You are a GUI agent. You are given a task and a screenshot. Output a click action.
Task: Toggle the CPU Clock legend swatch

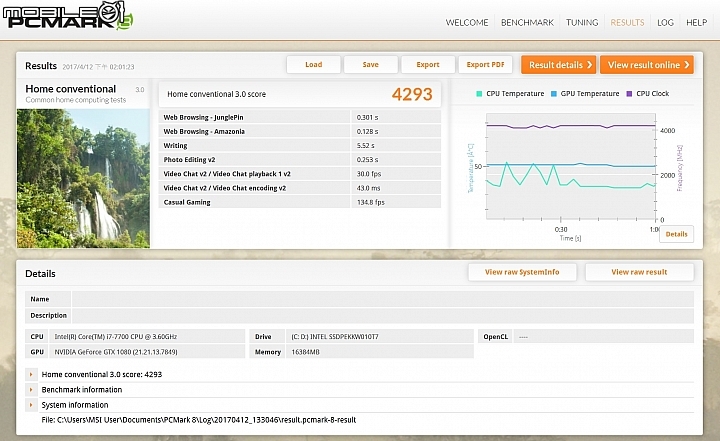click(x=630, y=94)
